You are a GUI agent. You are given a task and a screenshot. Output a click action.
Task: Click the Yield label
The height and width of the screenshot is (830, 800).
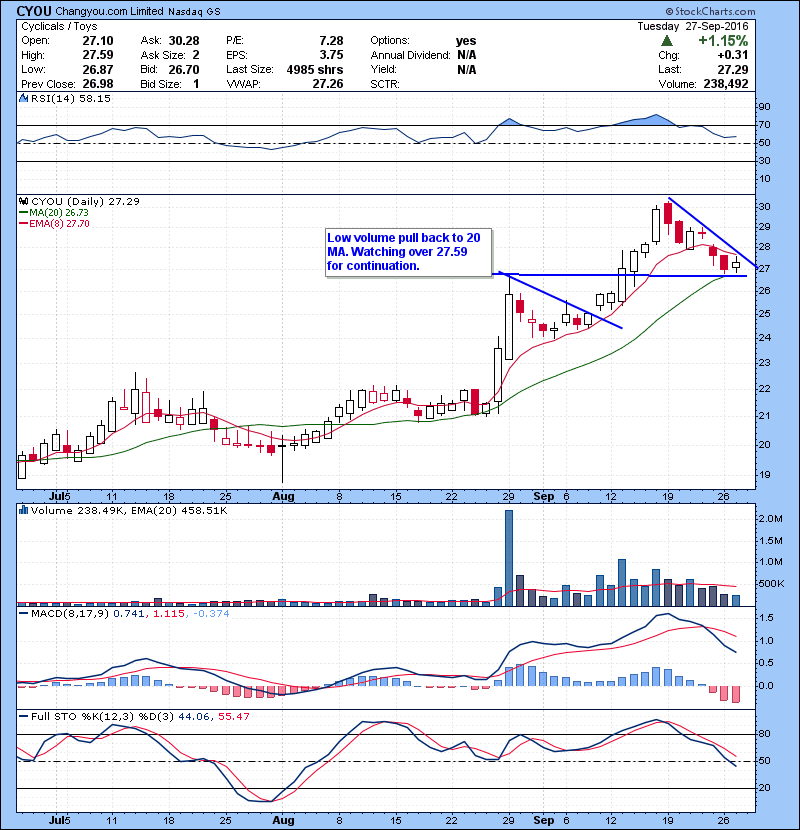tap(383, 69)
